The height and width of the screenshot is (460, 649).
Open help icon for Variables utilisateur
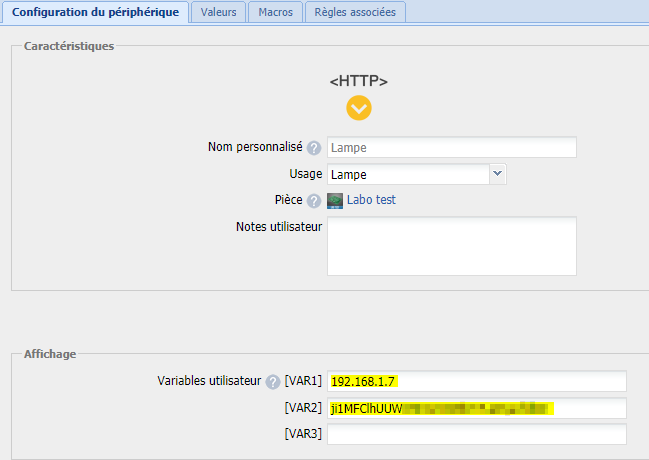273,382
